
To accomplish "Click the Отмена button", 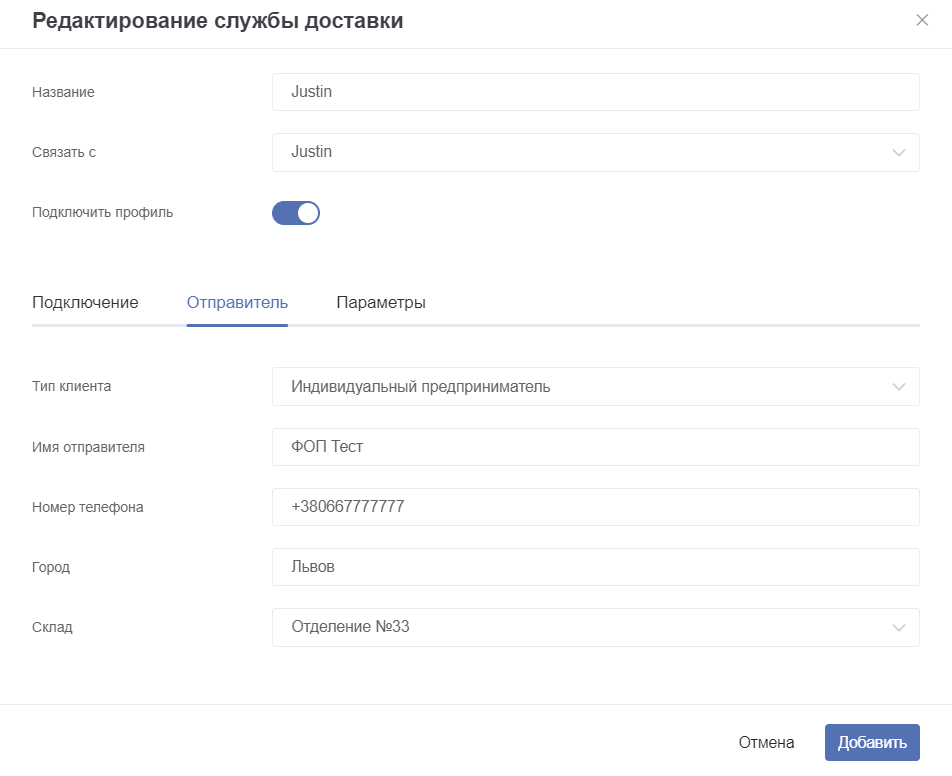I will point(766,743).
